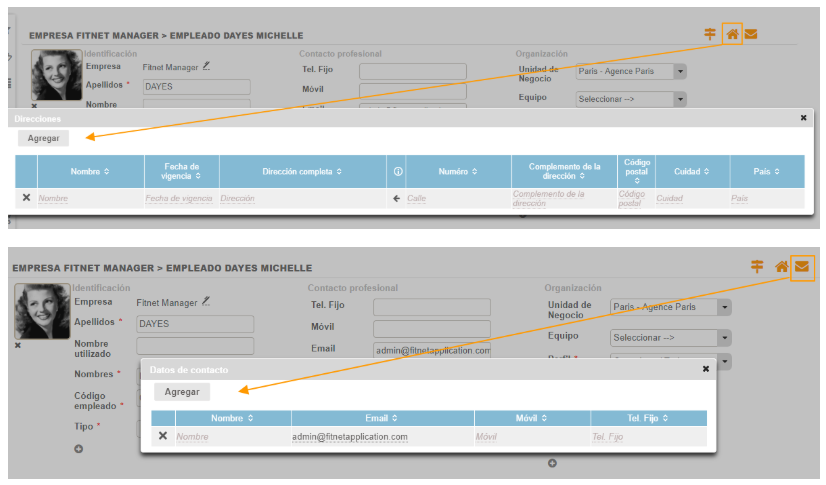Screen dimensions: 826x485
Task: Click the plus circle icon below Tipo
Action: pyautogui.click(x=78, y=449)
